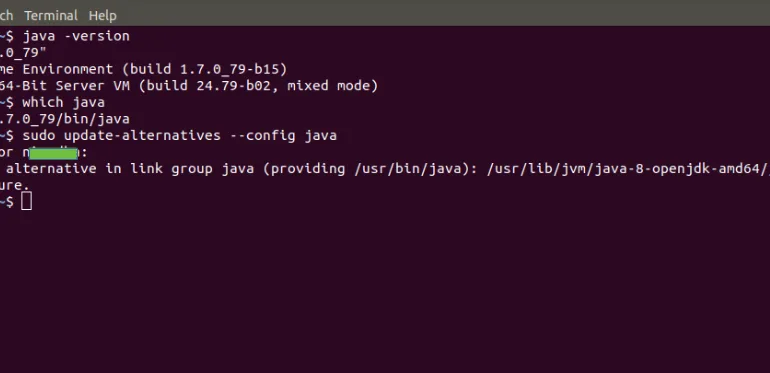Click 'update-alternatives' in the sudo command
Screen dimensions: 770x373
pyautogui.click(x=142, y=135)
